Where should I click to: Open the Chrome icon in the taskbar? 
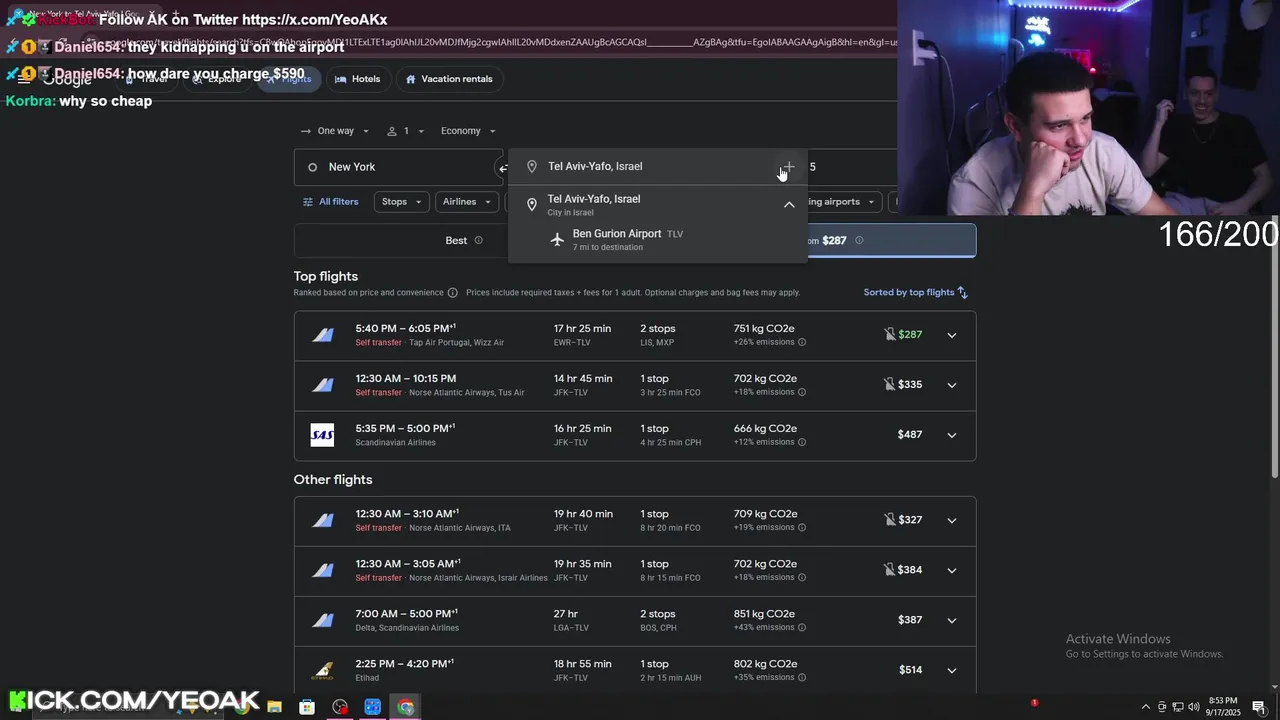pos(405,707)
